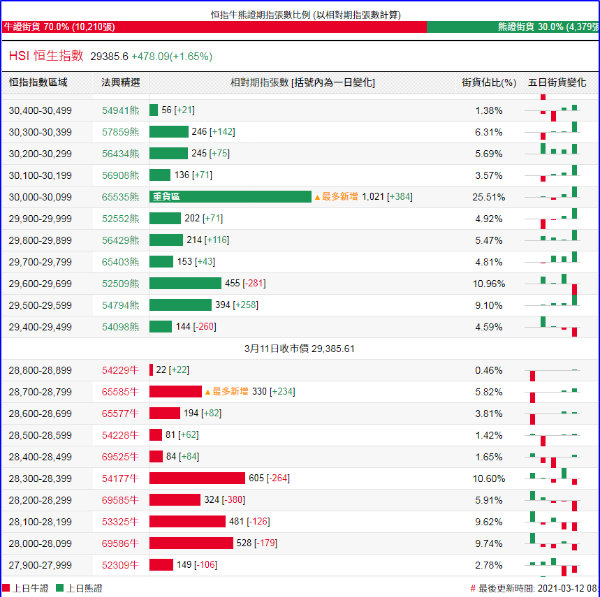The width and height of the screenshot is (600, 597).
Task: Open the 65577 bull certificate link
Action: [120, 414]
